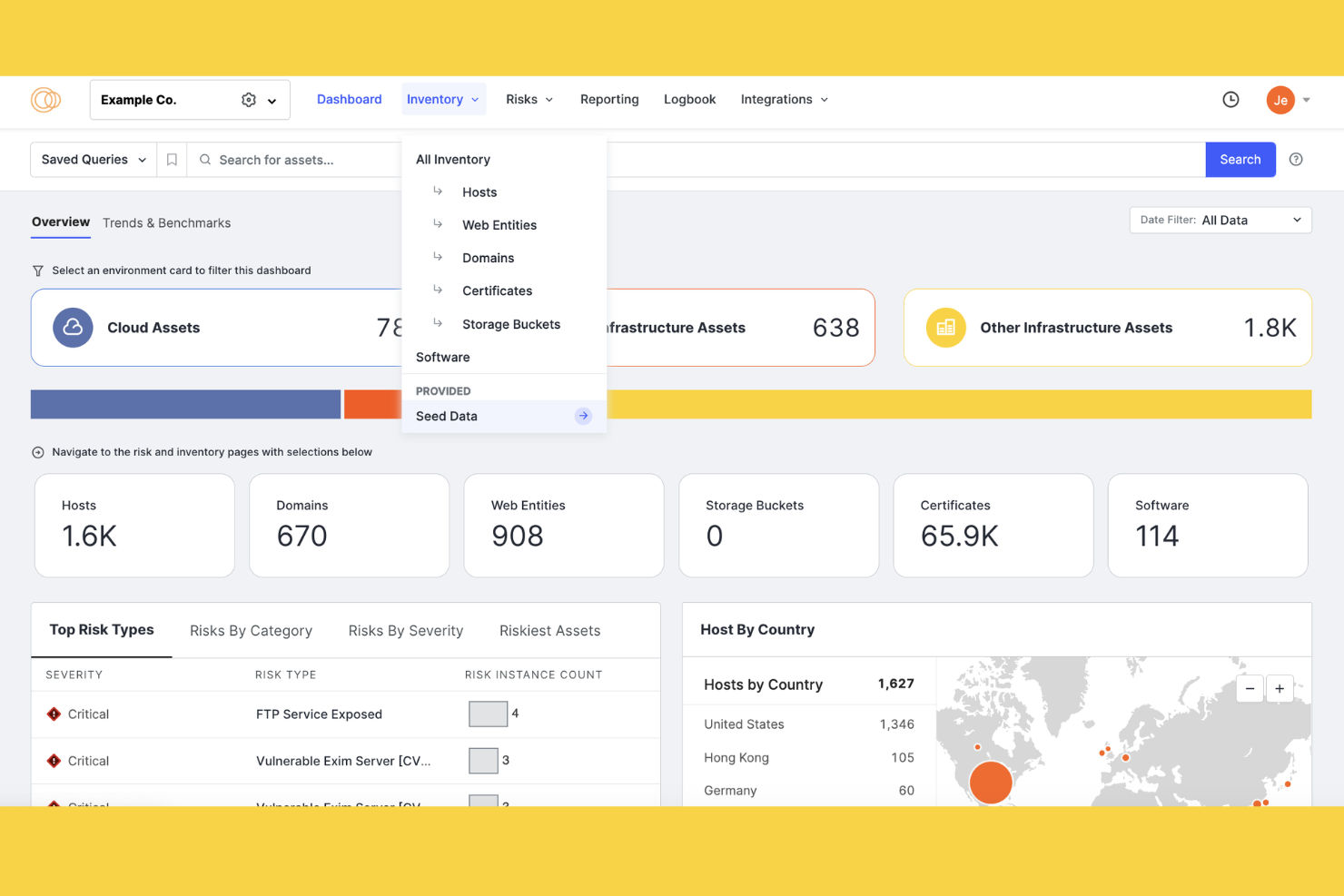
Task: Click the Search button
Action: point(1240,159)
